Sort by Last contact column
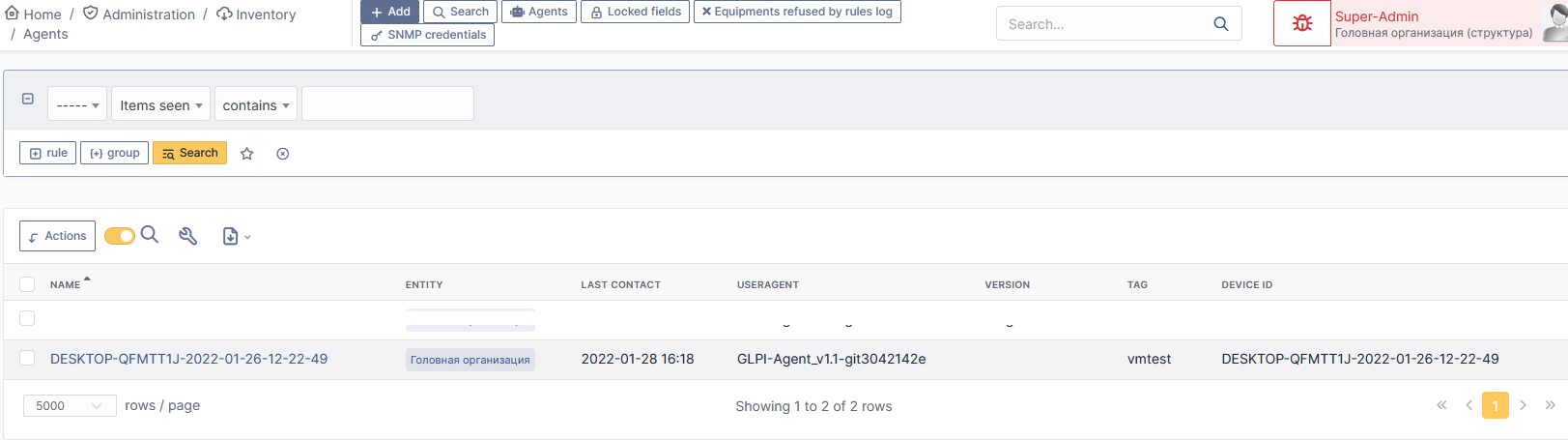This screenshot has width=1568, height=440. (x=621, y=284)
